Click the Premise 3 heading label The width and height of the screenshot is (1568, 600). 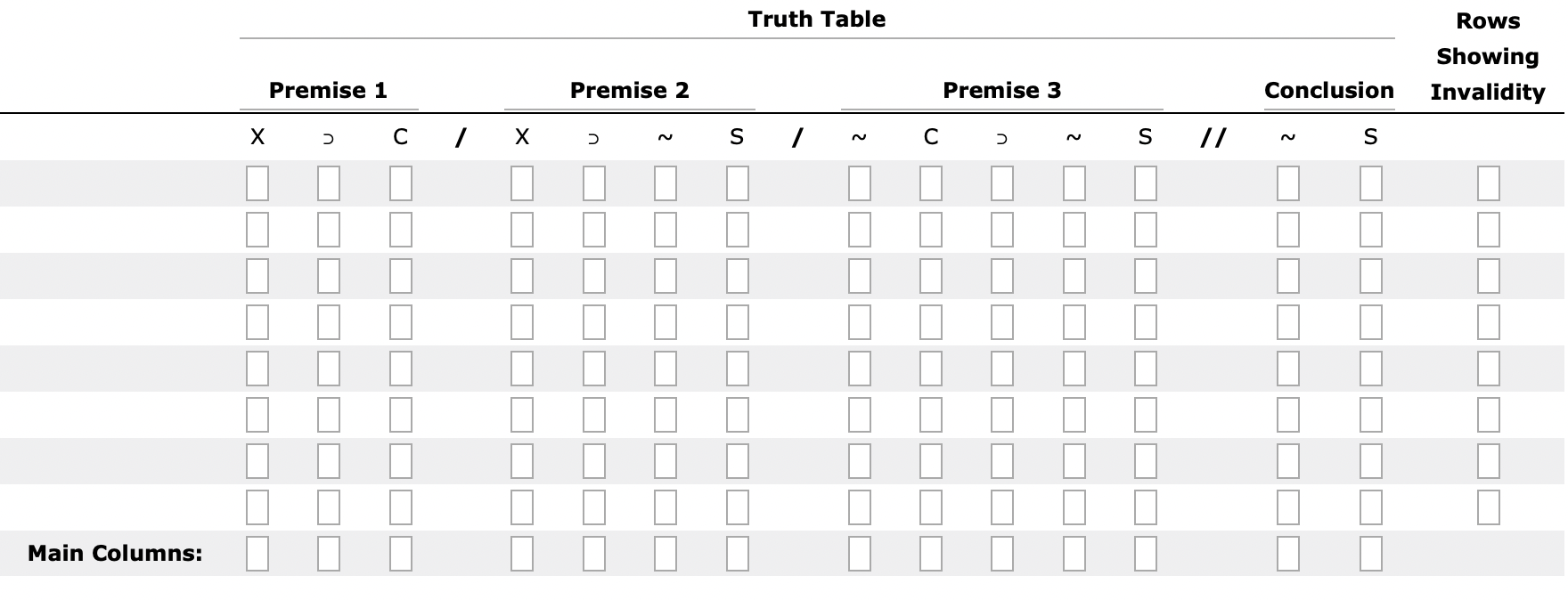pos(1001,90)
